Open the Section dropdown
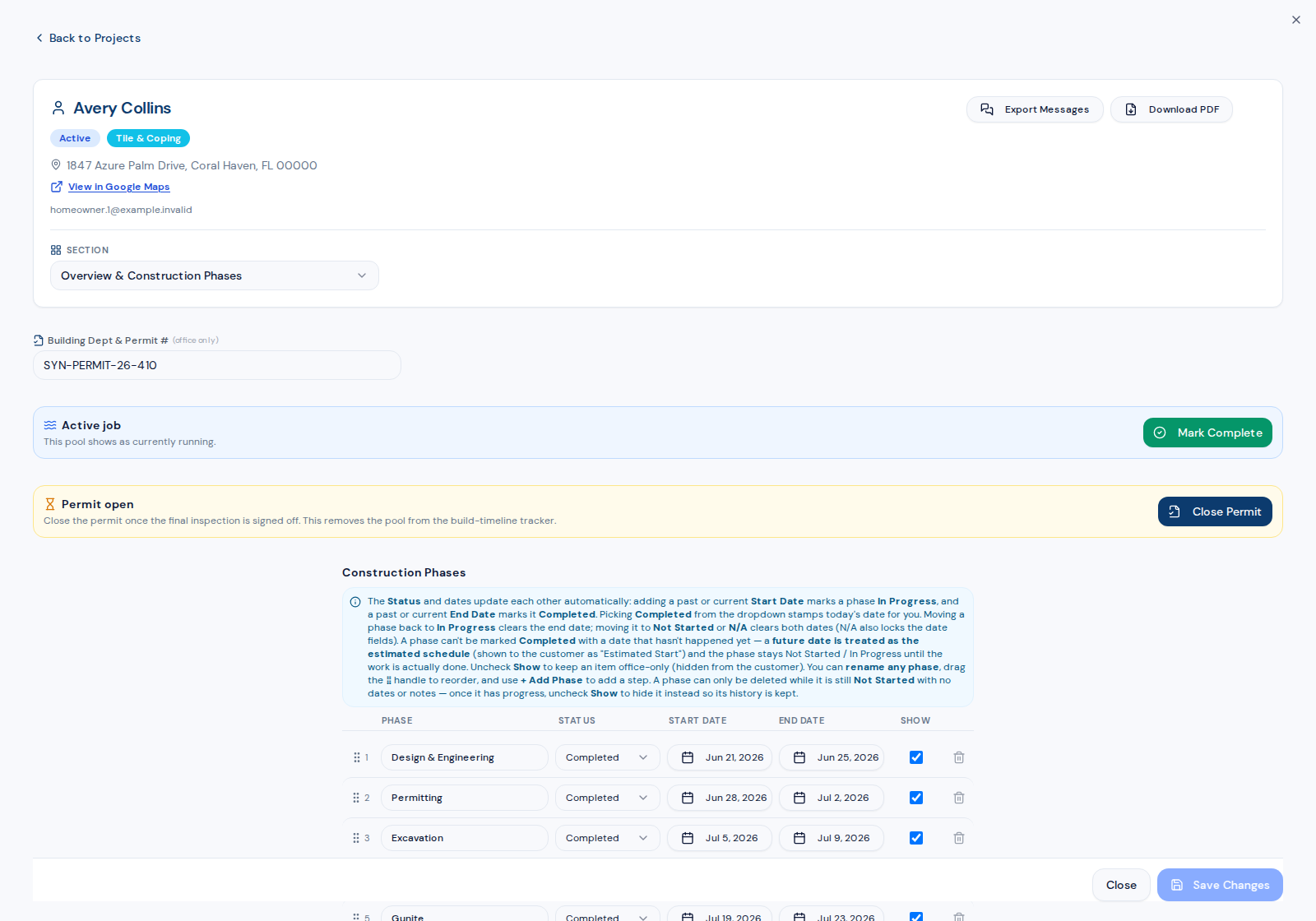This screenshot has height=921, width=1316. (214, 275)
